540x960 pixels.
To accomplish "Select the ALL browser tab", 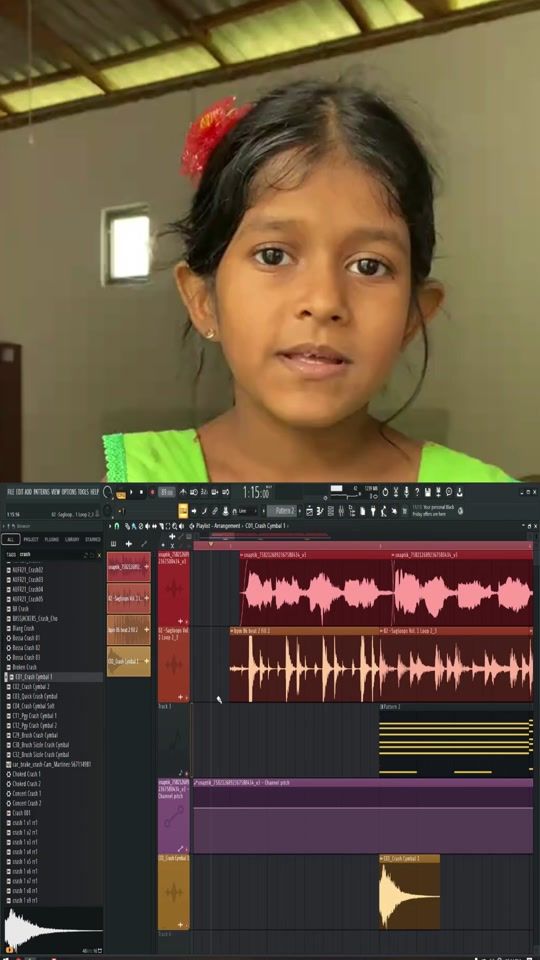I will click(10, 539).
